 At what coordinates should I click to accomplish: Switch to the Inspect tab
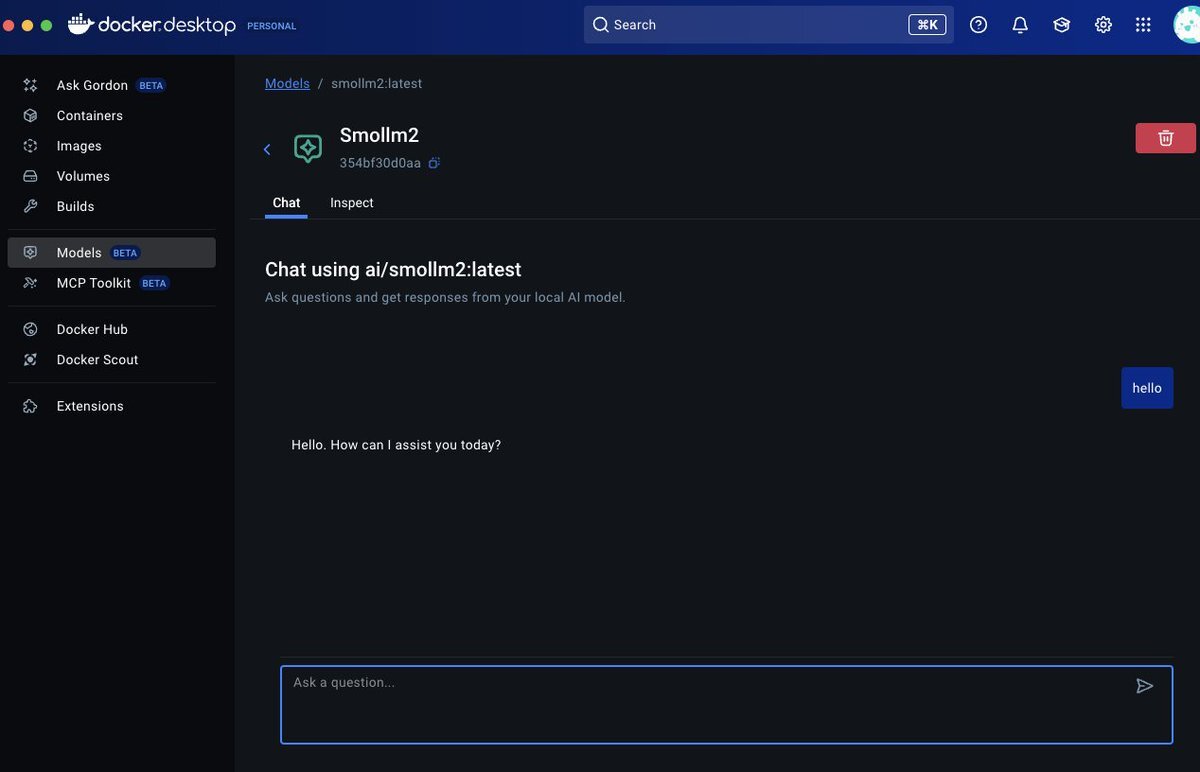[352, 203]
